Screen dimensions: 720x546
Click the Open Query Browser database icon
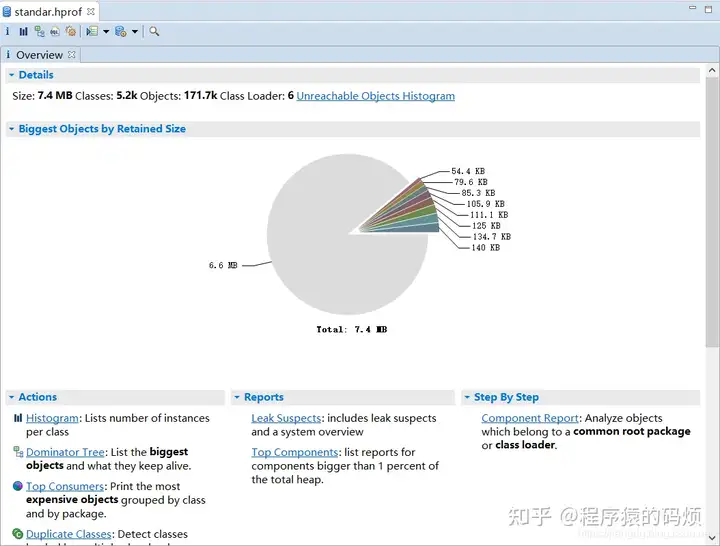121,31
